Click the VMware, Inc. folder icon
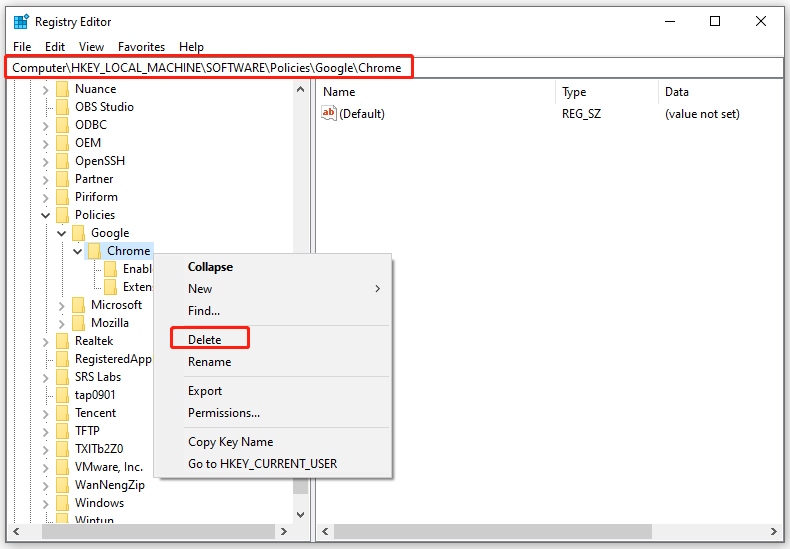Image resolution: width=790 pixels, height=549 pixels. pos(62,467)
